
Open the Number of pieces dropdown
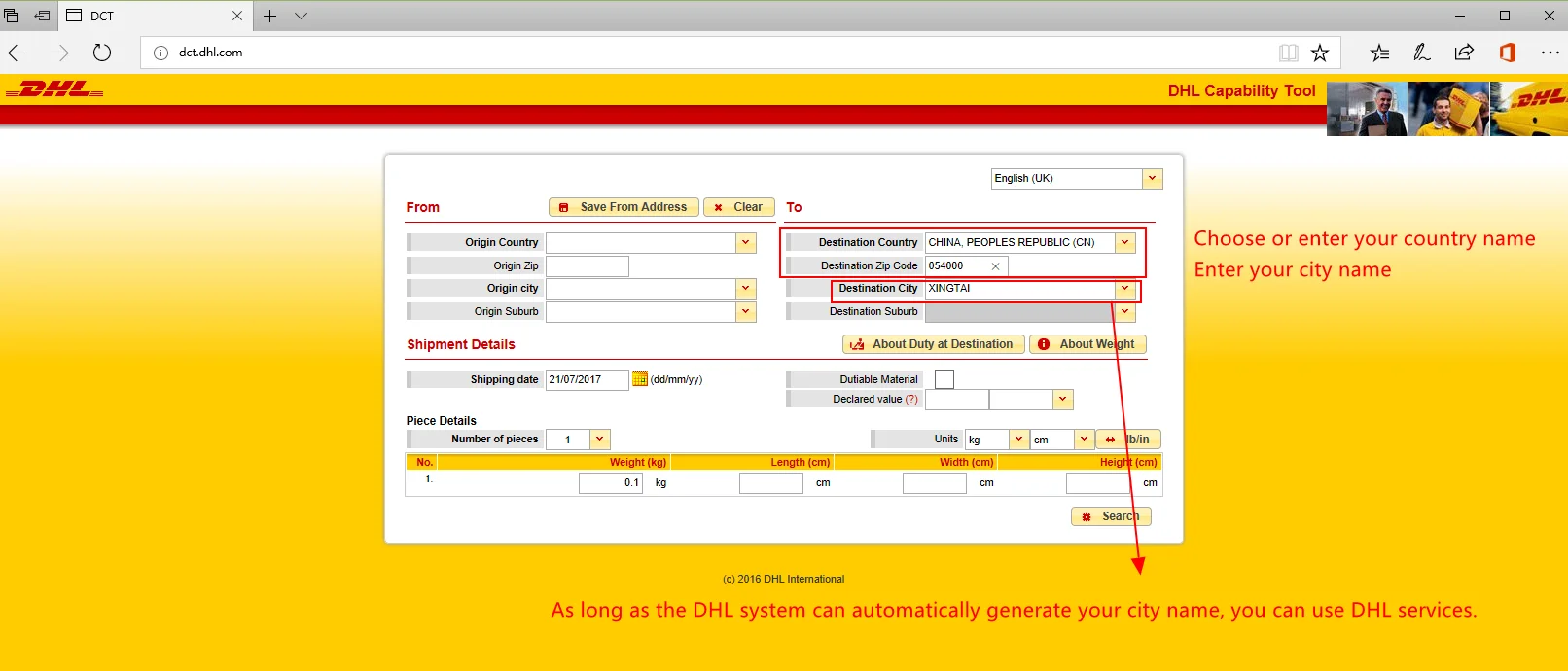click(x=600, y=440)
